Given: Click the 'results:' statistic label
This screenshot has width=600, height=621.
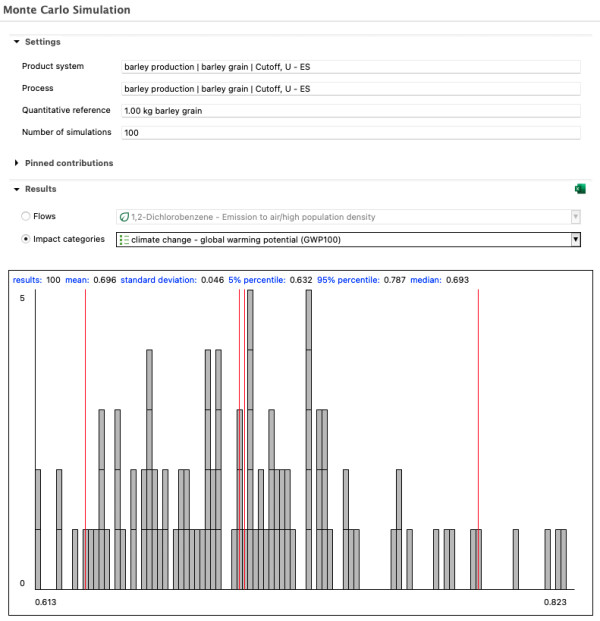Looking at the screenshot, I should pyautogui.click(x=27, y=280).
